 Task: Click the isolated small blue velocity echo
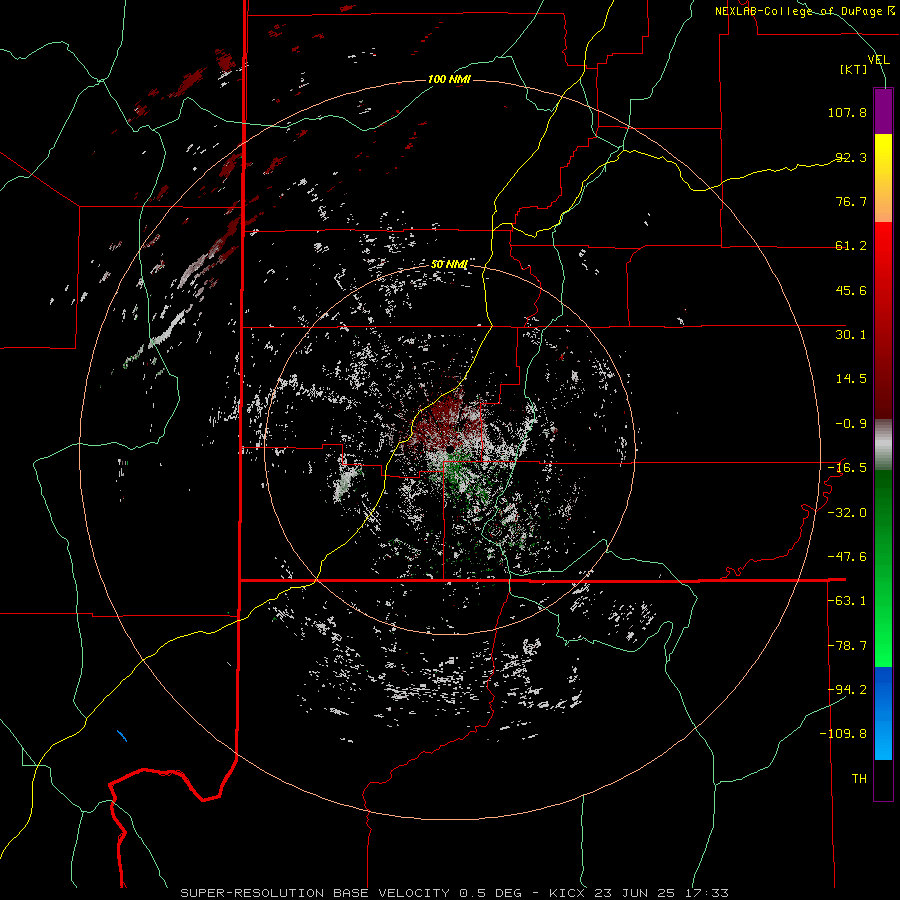coord(122,736)
